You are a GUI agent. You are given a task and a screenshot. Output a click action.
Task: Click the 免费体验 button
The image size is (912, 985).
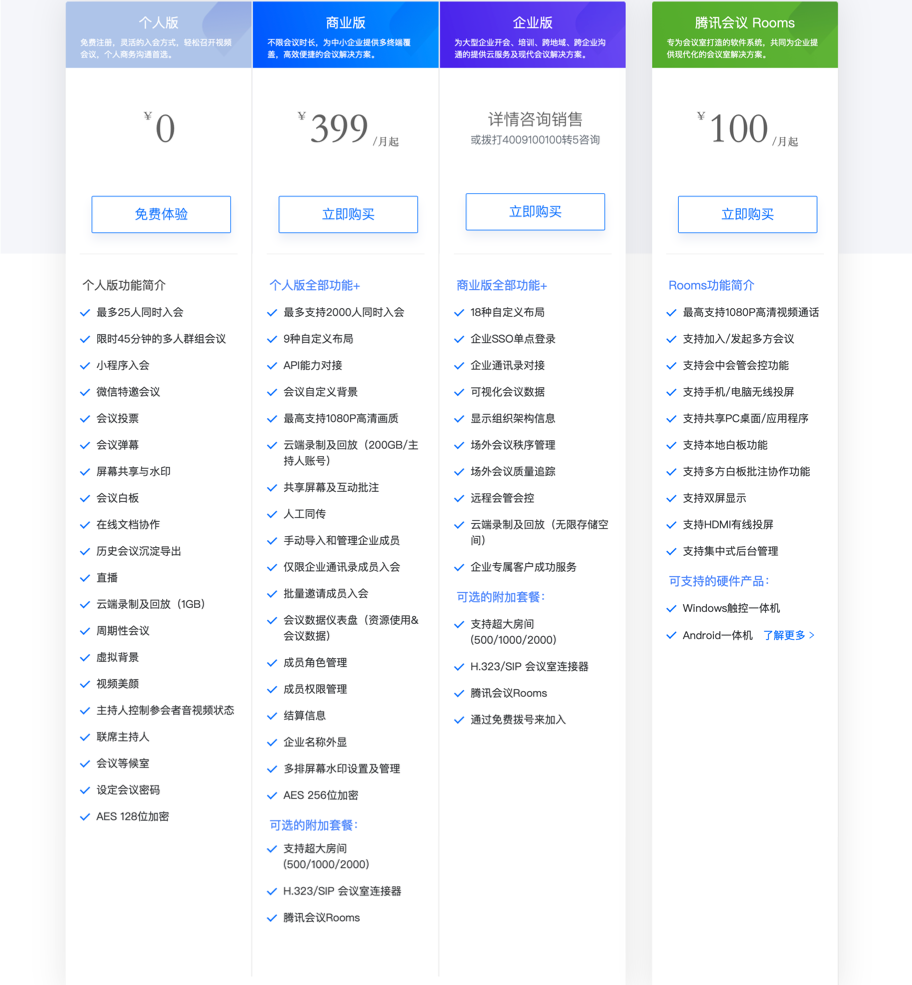click(x=160, y=214)
